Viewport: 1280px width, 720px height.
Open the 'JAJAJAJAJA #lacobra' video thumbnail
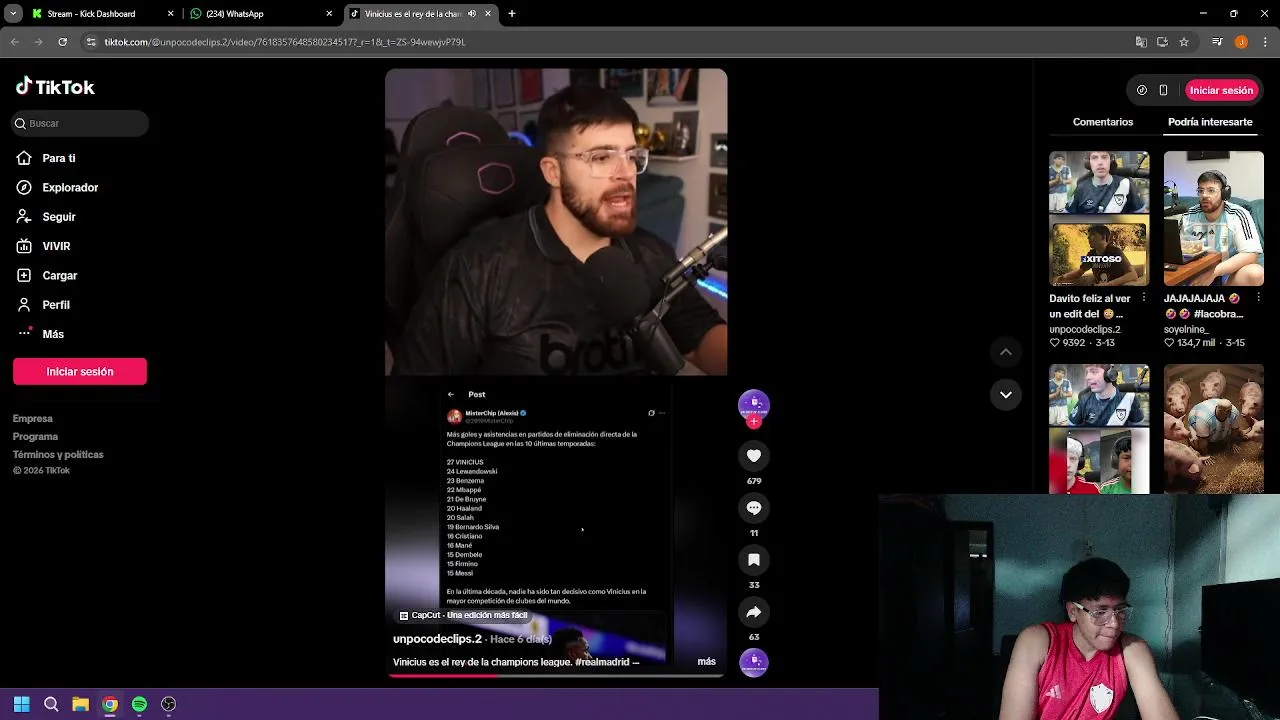(x=1214, y=218)
